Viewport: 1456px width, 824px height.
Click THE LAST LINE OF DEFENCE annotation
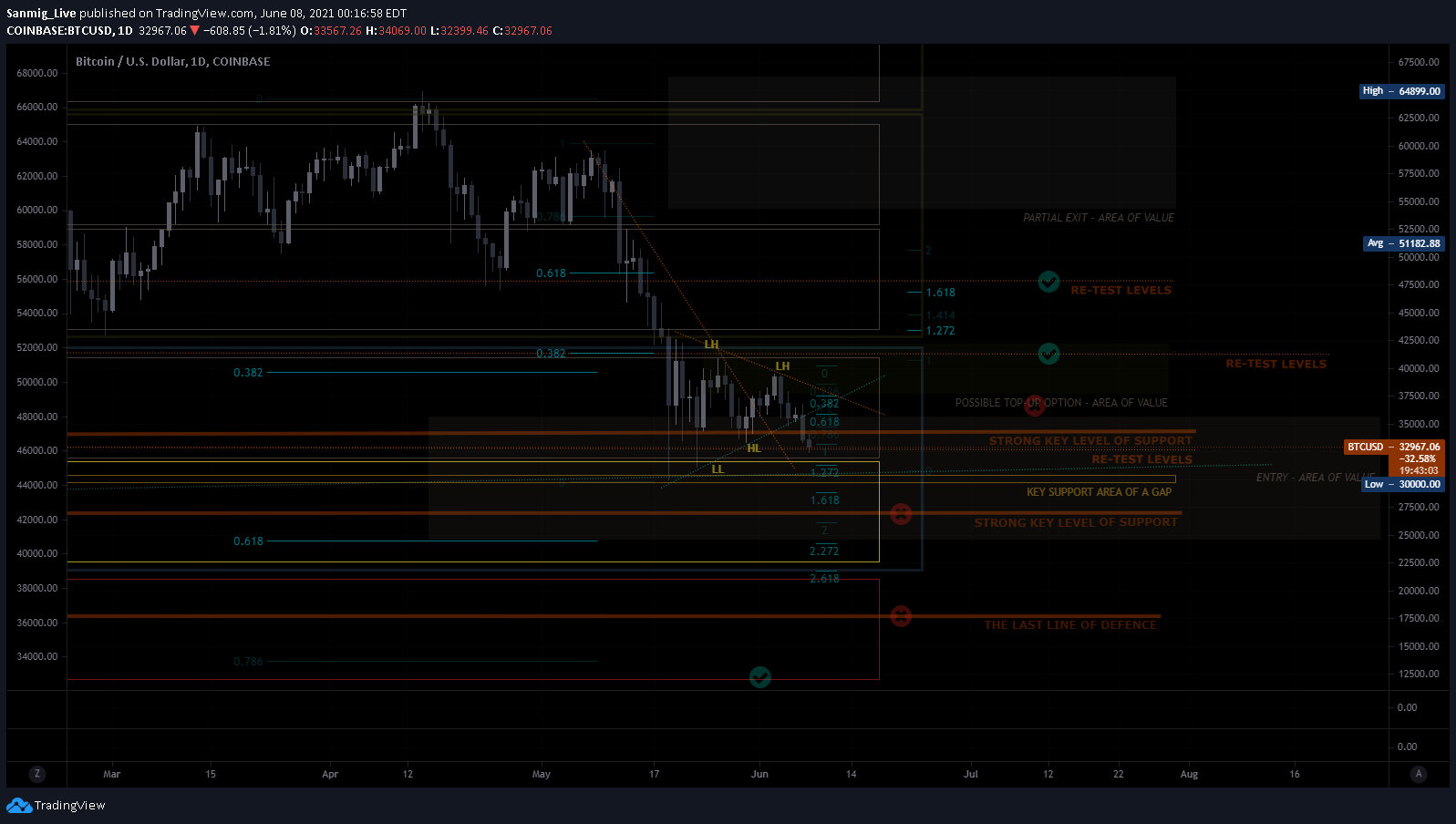click(x=1070, y=625)
